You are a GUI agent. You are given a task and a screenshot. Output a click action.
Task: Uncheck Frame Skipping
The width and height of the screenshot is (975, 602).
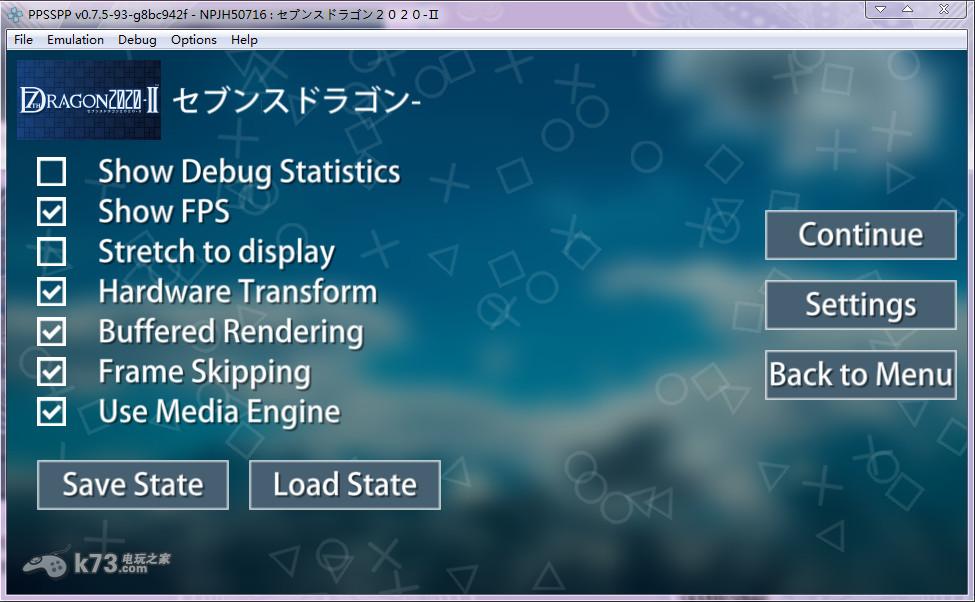click(x=52, y=372)
